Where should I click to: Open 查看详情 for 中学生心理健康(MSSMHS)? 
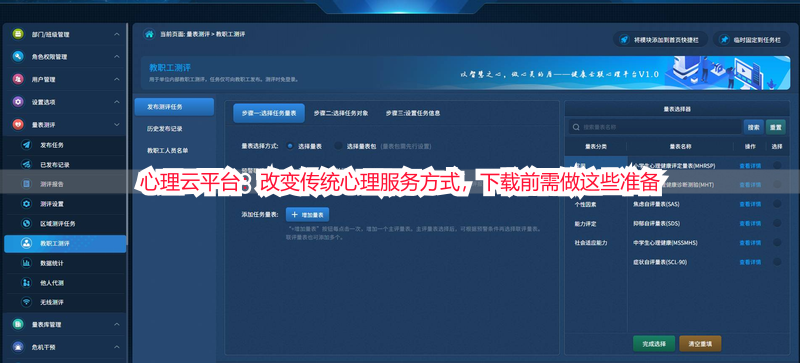point(750,243)
